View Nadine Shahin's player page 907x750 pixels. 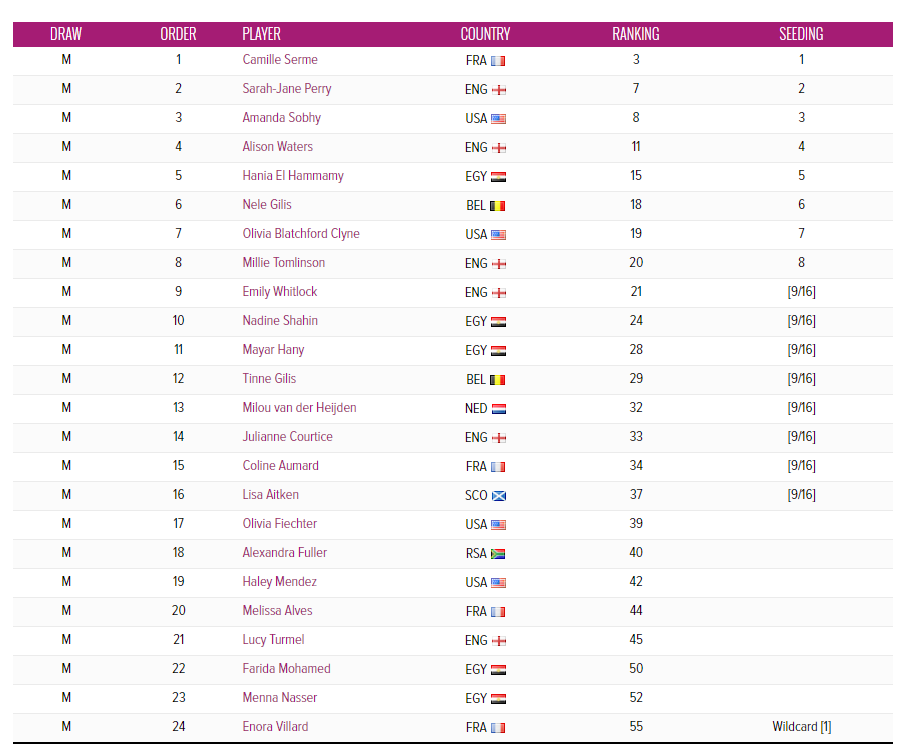[280, 320]
